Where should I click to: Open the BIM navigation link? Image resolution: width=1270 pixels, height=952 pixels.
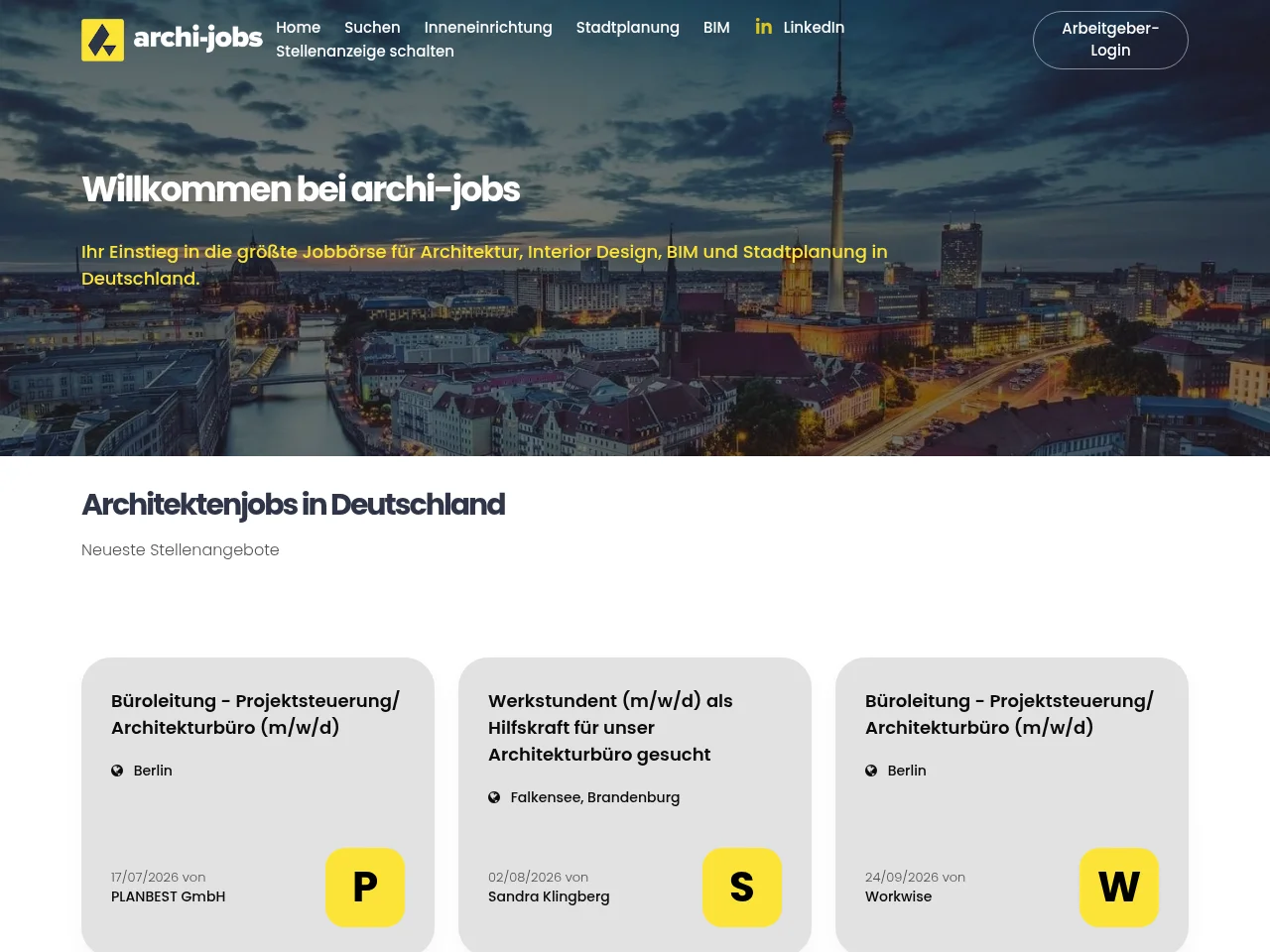(x=716, y=28)
